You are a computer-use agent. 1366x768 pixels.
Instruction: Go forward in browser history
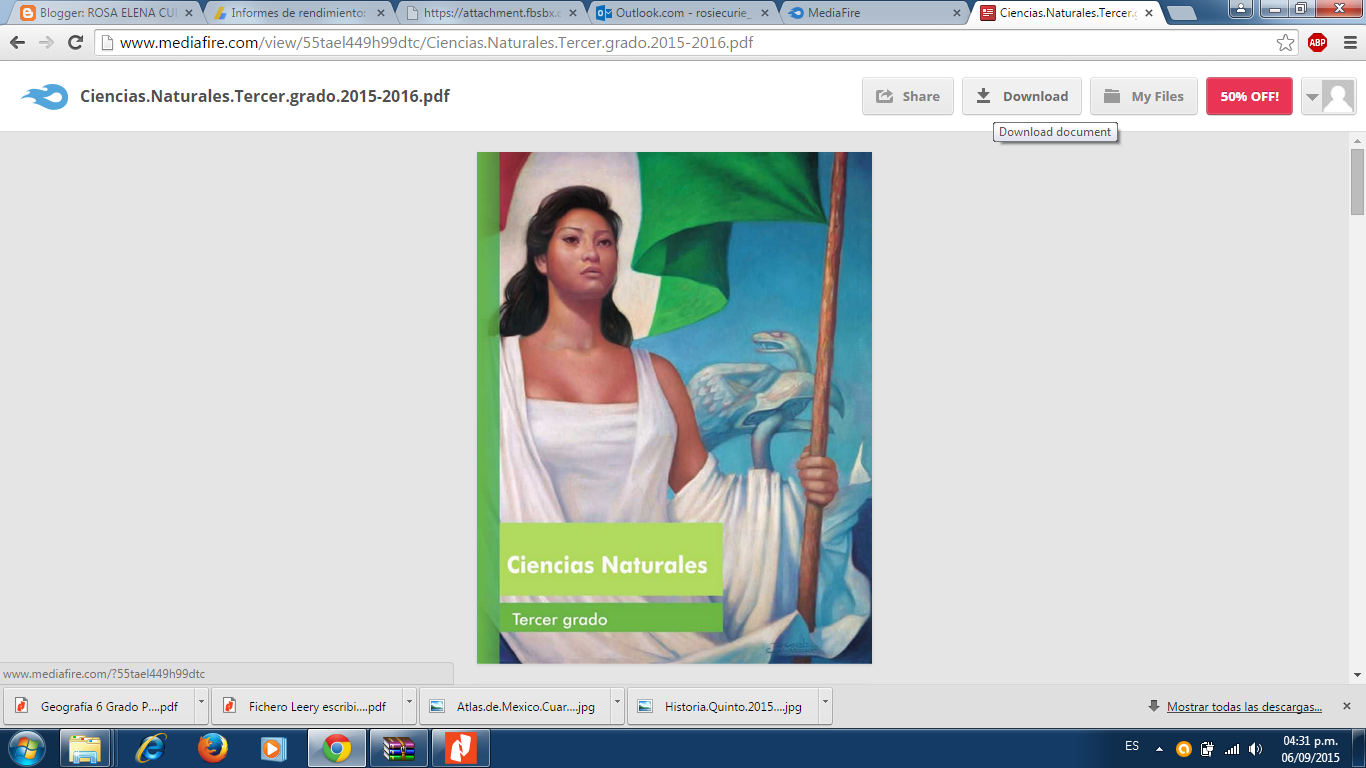pos(46,42)
